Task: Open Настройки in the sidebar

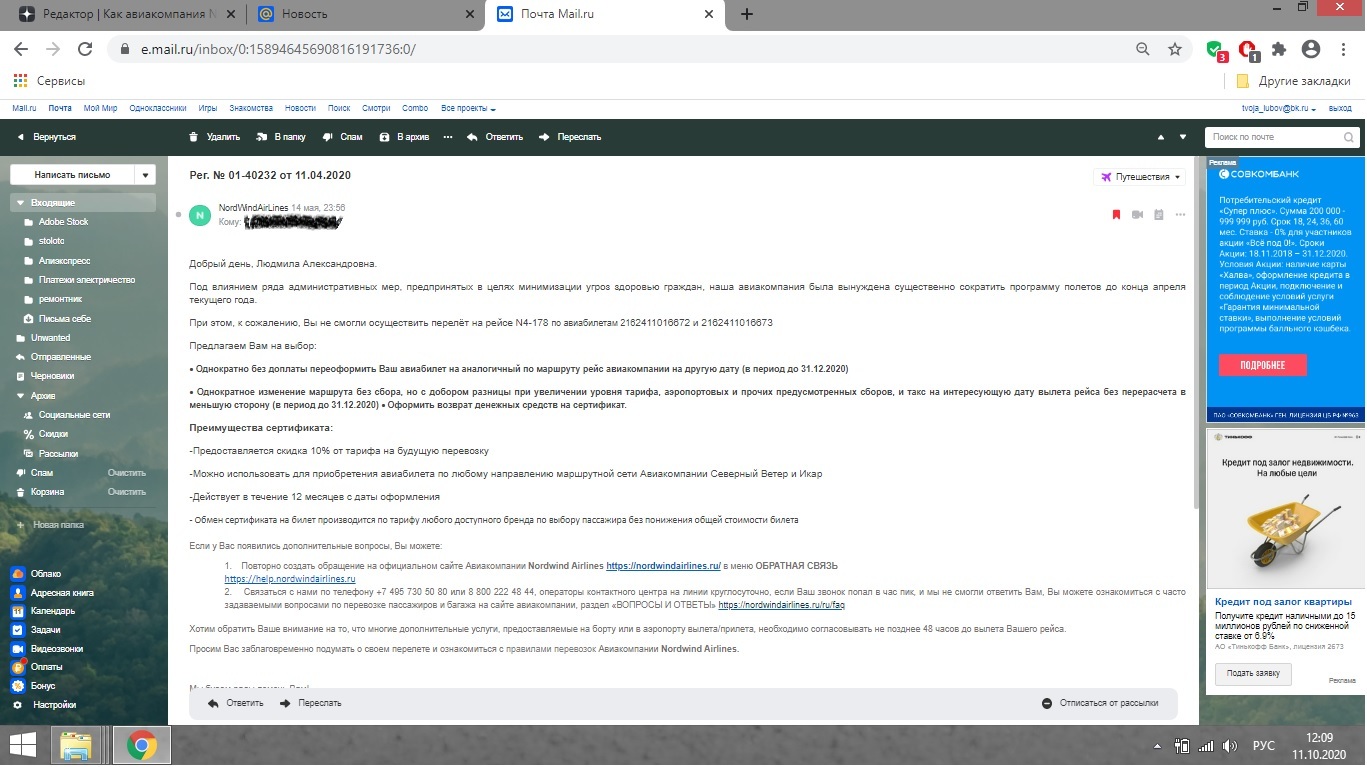Action: [x=54, y=705]
